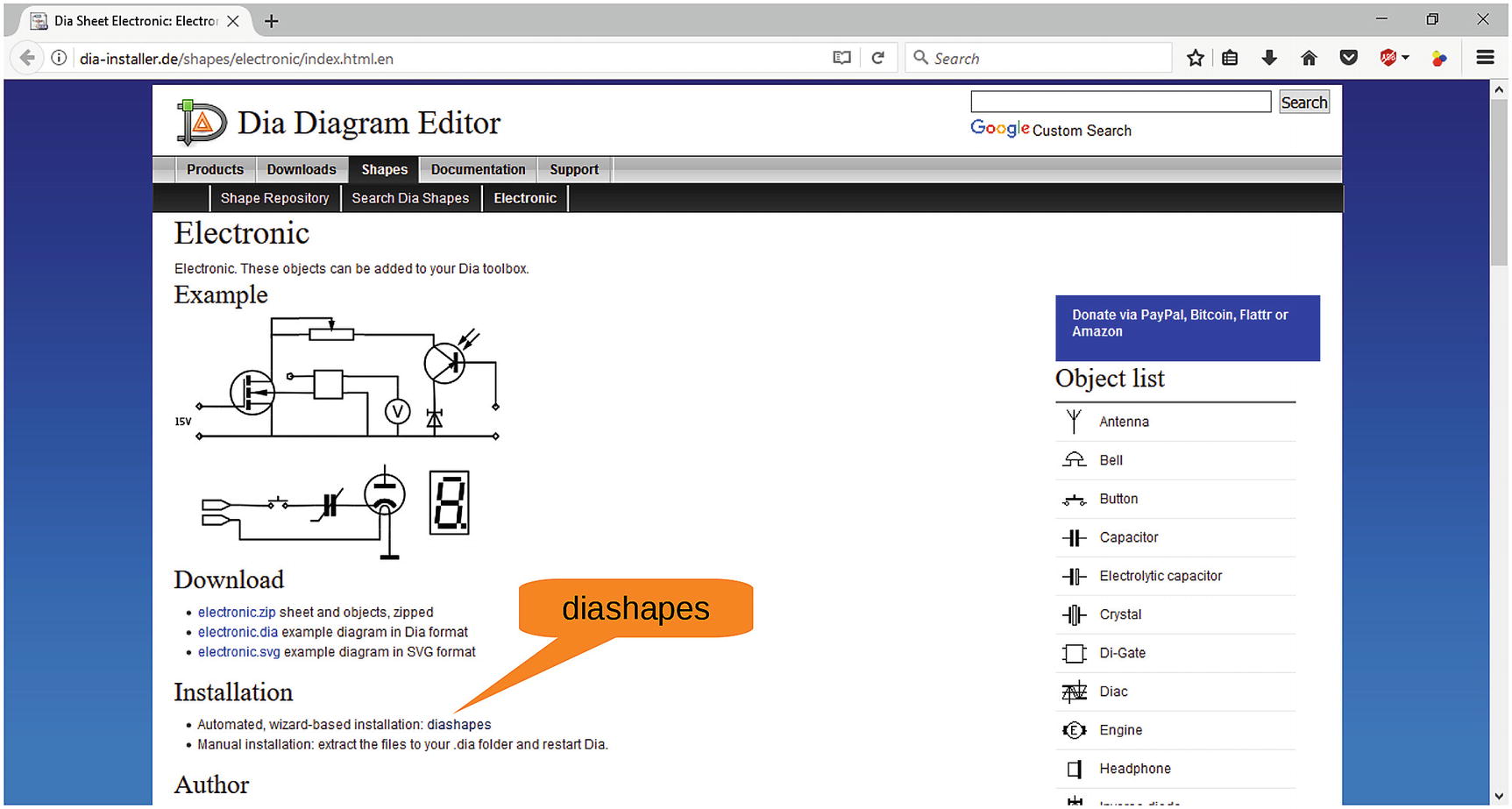Viewport: 1512px width, 809px height.
Task: Open site information icon in address bar
Action: tap(59, 59)
